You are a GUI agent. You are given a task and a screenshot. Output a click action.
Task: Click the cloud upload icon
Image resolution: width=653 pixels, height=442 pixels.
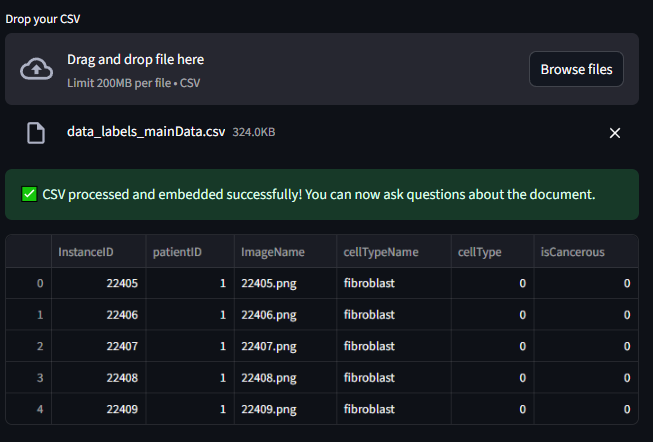click(x=36, y=69)
